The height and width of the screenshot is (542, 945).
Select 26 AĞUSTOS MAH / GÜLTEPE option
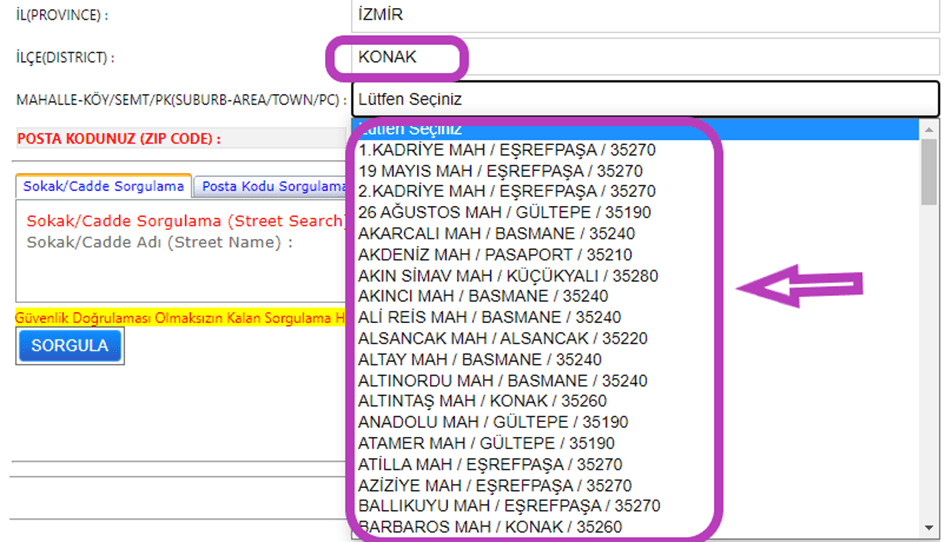(x=504, y=213)
